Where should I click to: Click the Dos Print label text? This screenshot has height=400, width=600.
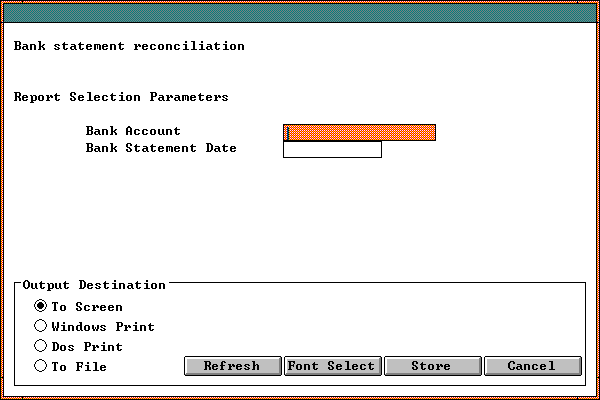87,347
